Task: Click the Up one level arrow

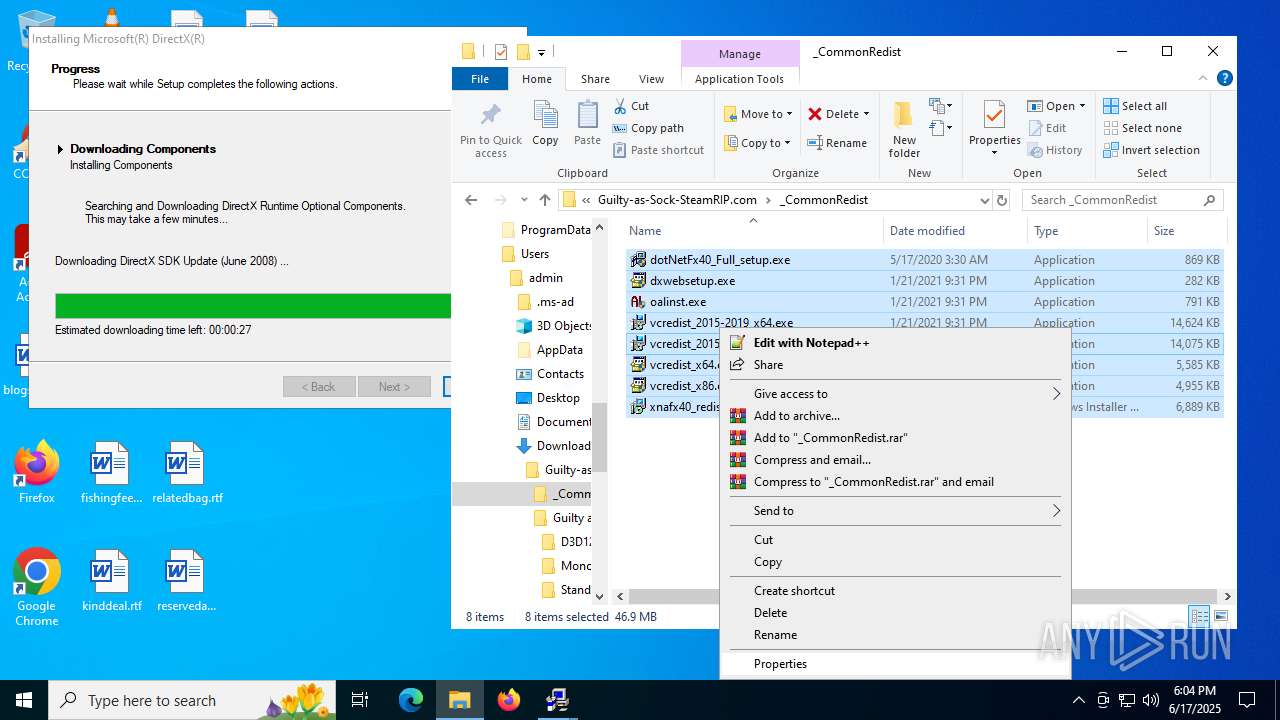Action: click(544, 200)
